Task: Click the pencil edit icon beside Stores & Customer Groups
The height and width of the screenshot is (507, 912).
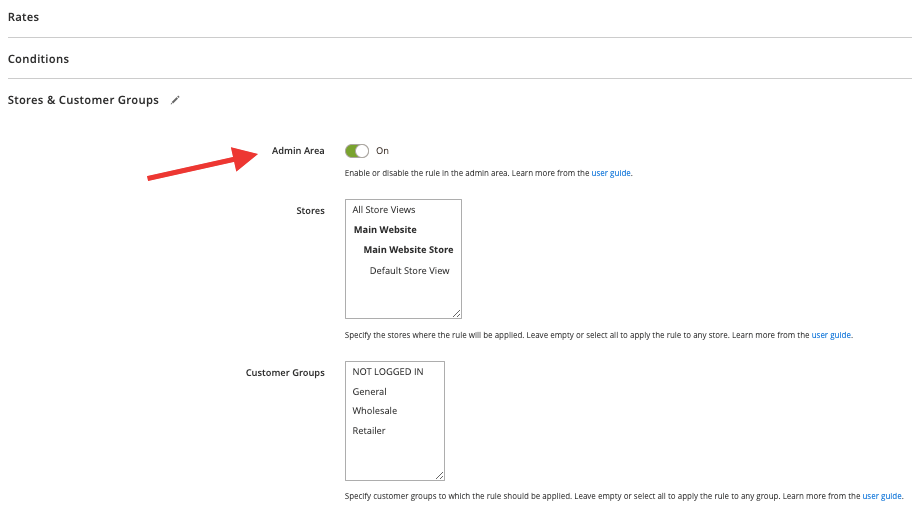Action: coord(175,100)
